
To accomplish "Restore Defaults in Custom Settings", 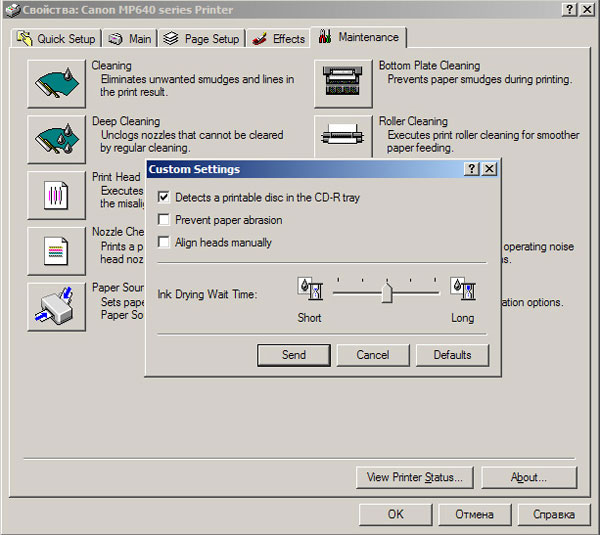I will pos(452,355).
